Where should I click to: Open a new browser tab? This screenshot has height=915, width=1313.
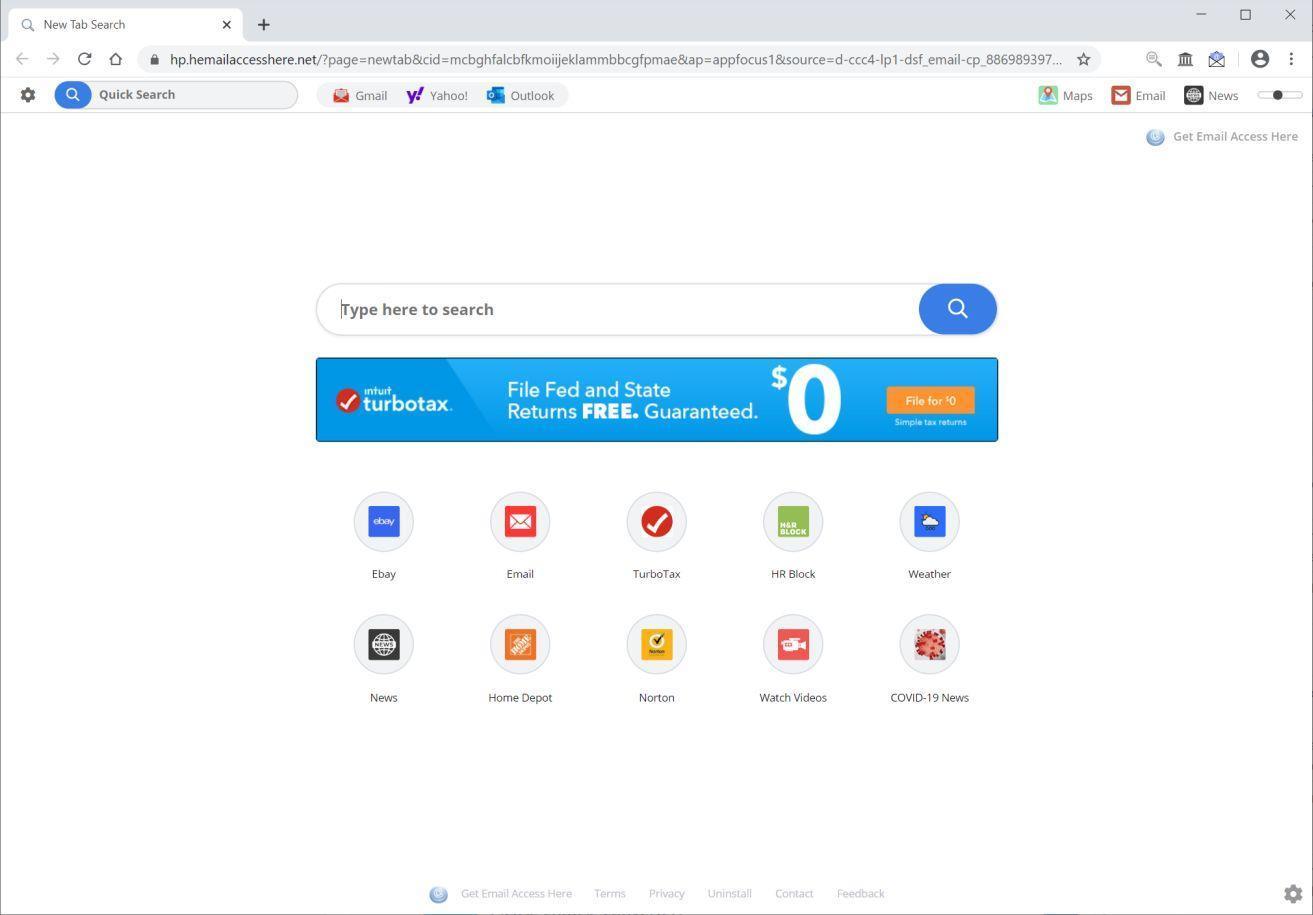264,24
